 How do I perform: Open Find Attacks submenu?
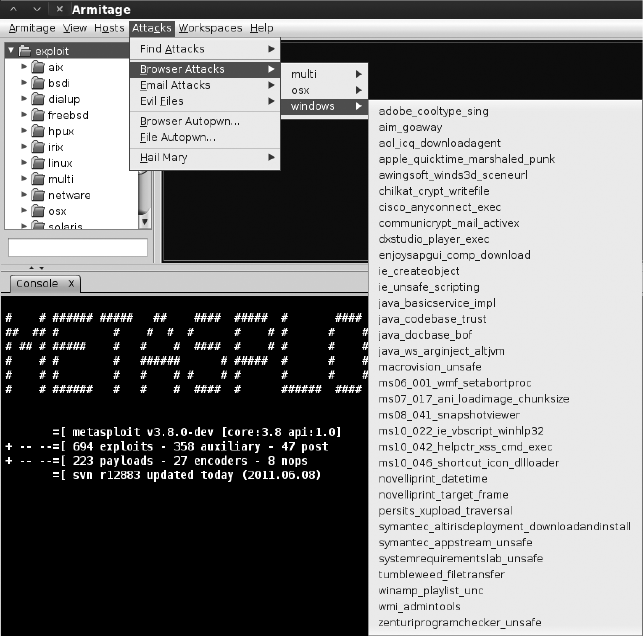click(x=205, y=49)
